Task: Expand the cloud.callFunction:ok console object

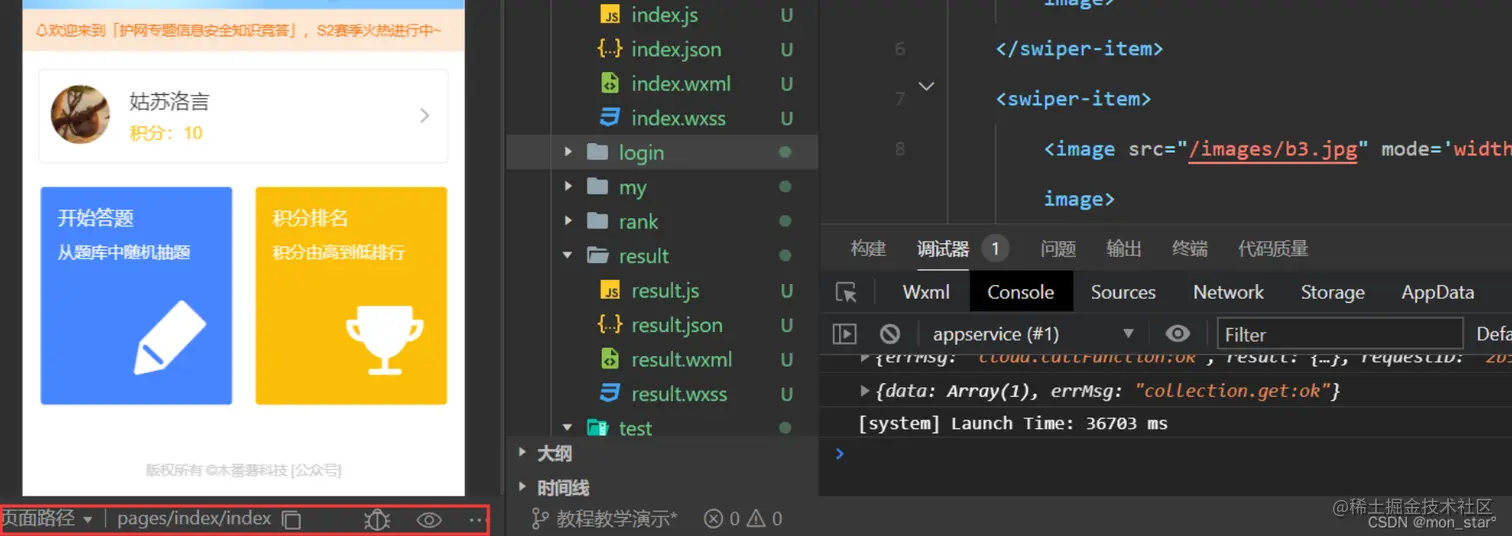Action: 866,358
